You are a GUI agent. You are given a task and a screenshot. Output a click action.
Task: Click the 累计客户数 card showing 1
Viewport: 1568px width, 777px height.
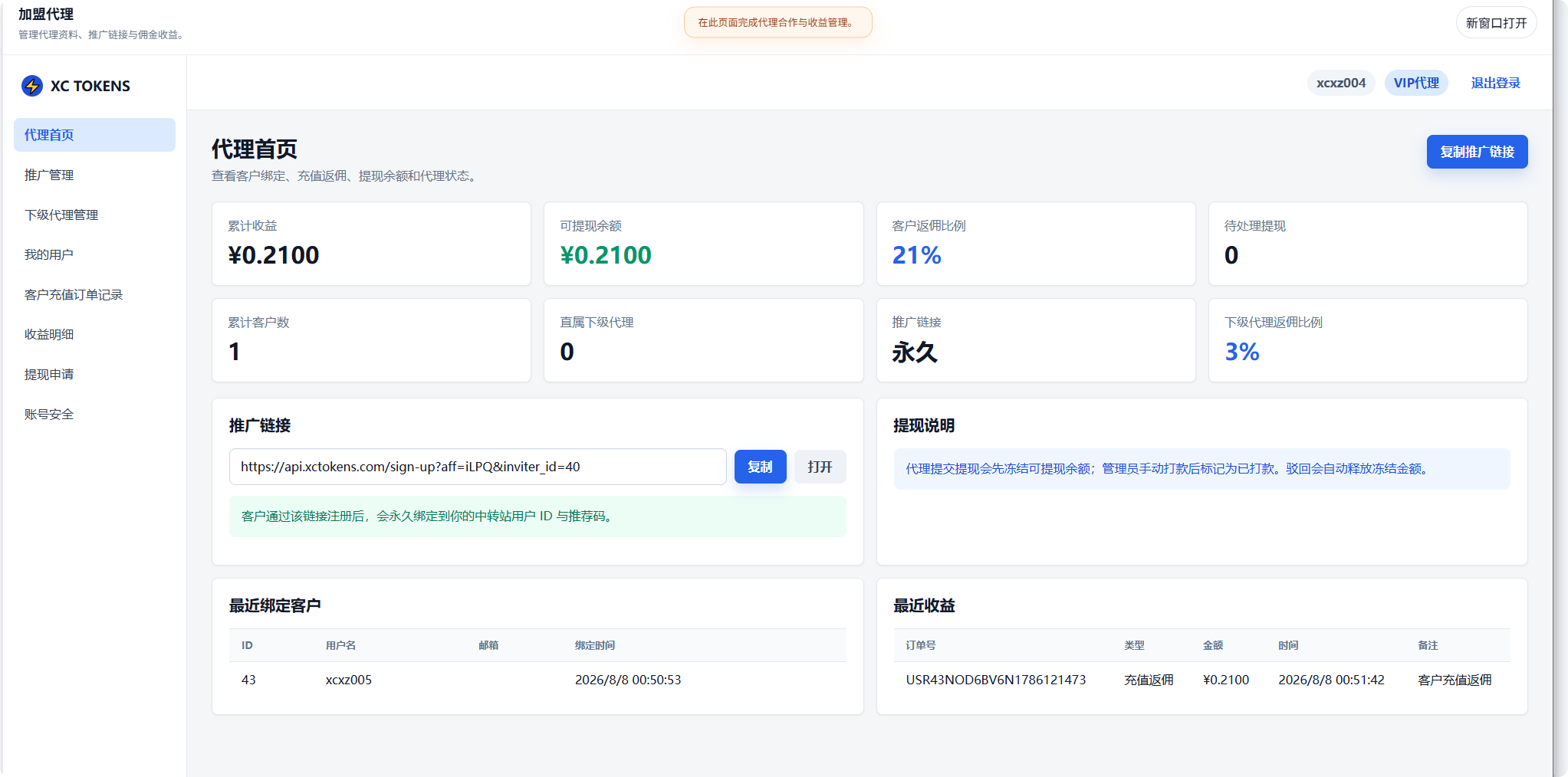point(371,340)
